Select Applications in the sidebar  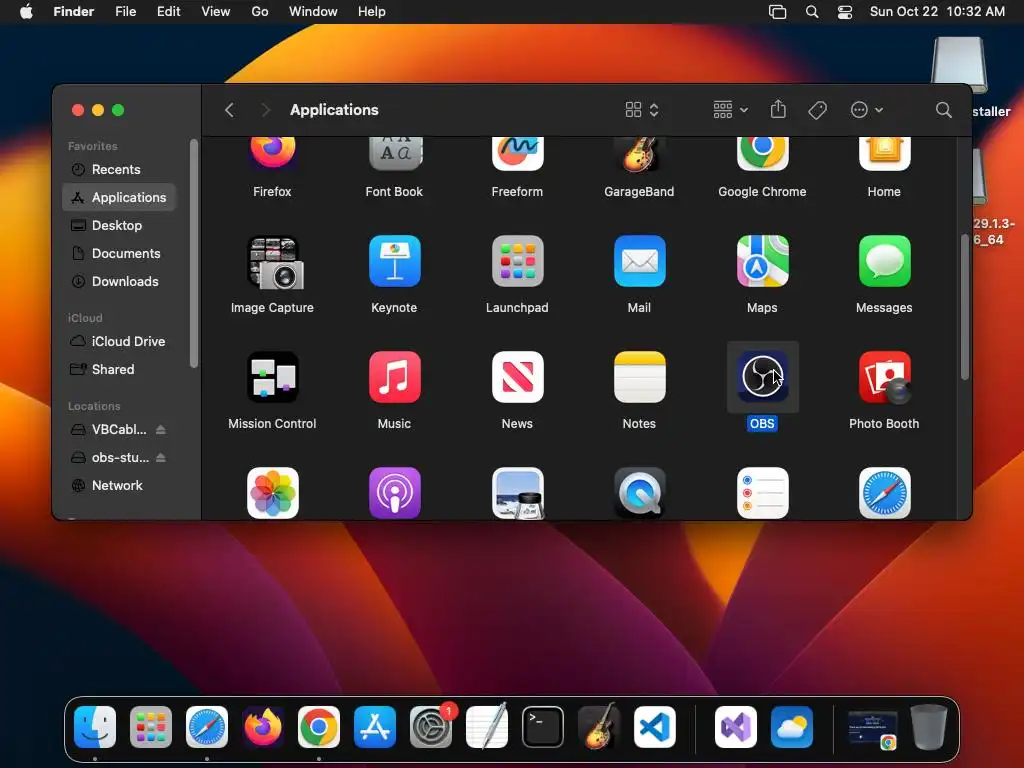(120, 197)
